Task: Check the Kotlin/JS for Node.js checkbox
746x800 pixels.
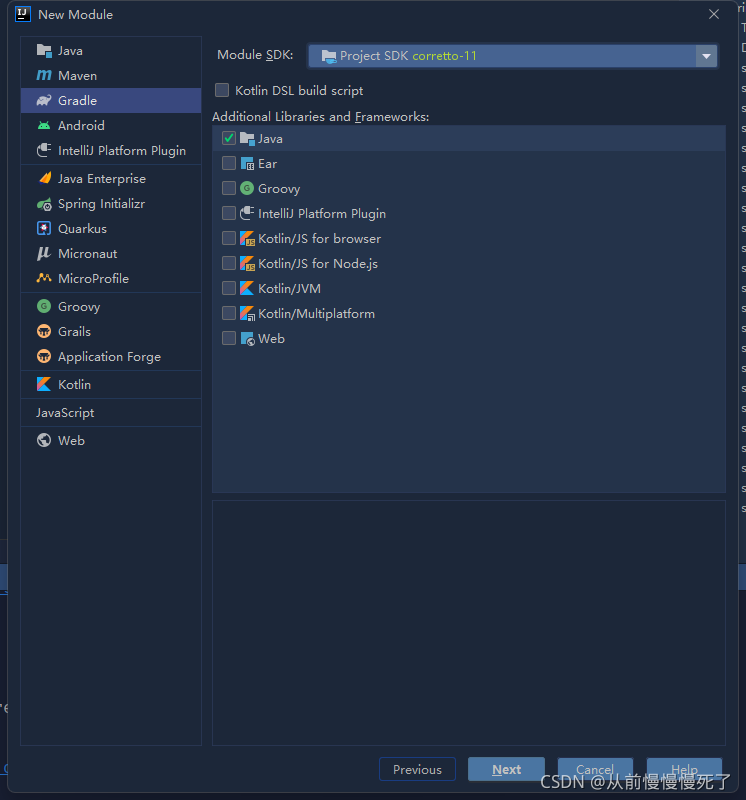Action: (x=229, y=263)
